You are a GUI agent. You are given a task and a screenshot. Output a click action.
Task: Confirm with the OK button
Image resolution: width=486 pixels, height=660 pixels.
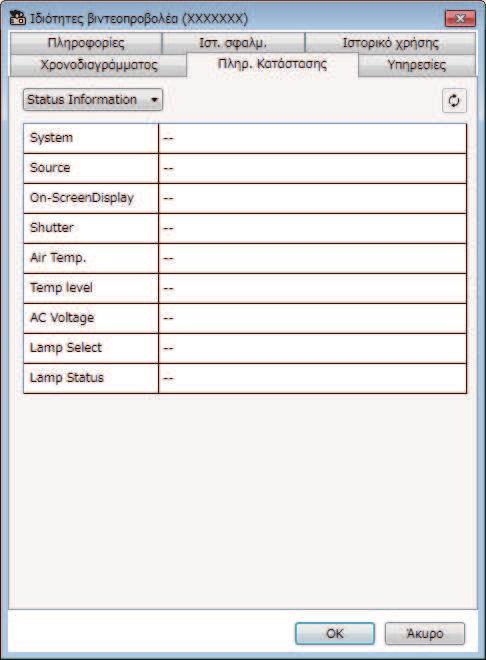tap(335, 633)
